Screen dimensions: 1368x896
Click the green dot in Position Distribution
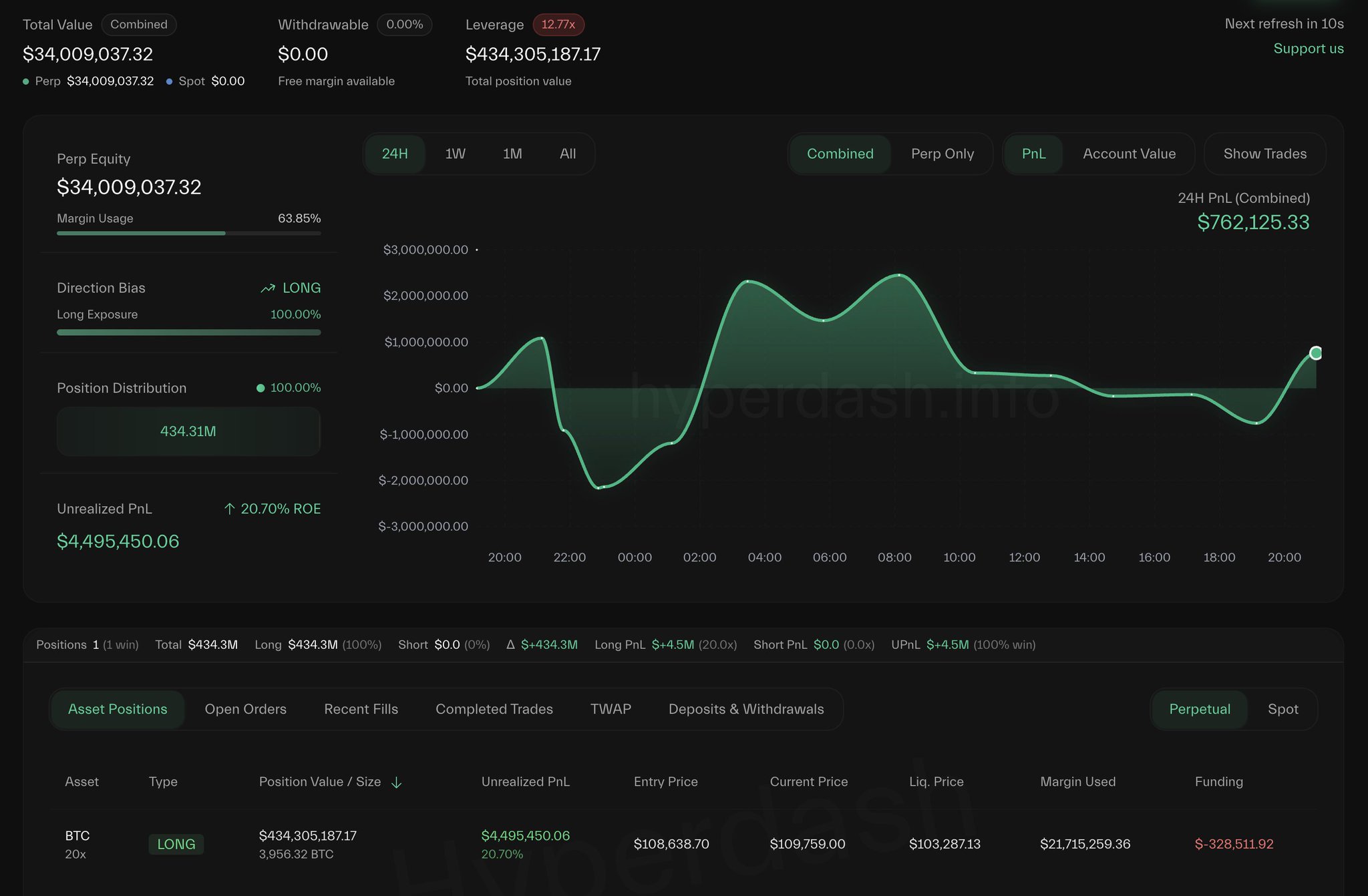pyautogui.click(x=261, y=388)
